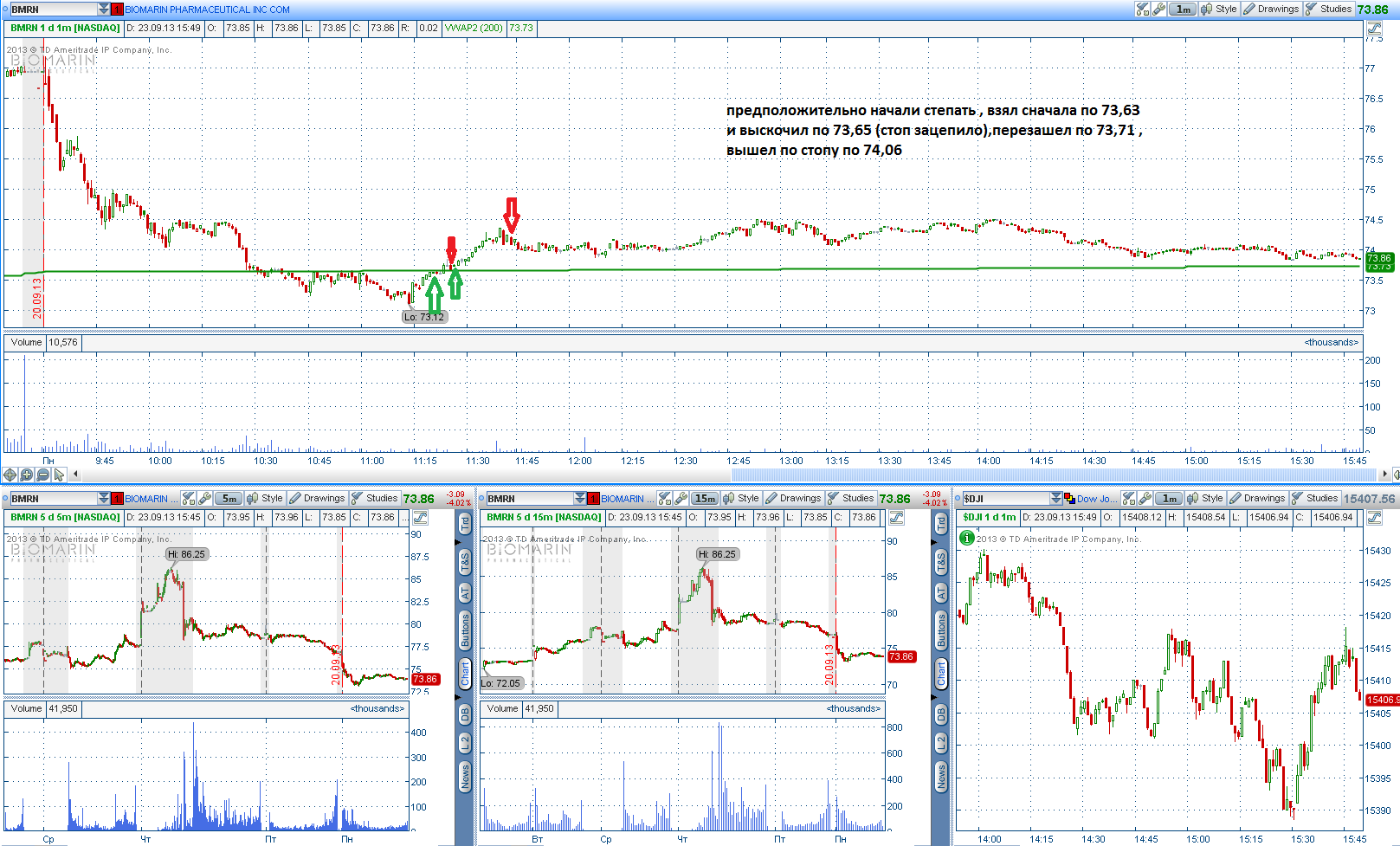Open Drawings menu of main BMRN chart
1400x846 pixels.
tap(1272, 9)
